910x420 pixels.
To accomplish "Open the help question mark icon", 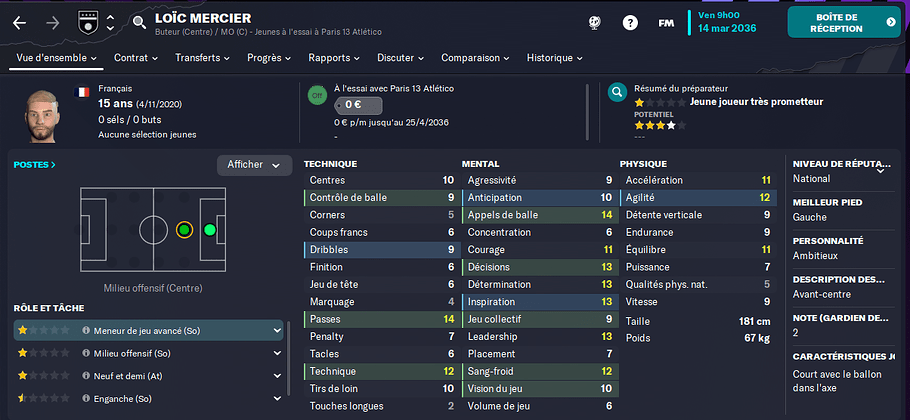I will click(x=630, y=23).
